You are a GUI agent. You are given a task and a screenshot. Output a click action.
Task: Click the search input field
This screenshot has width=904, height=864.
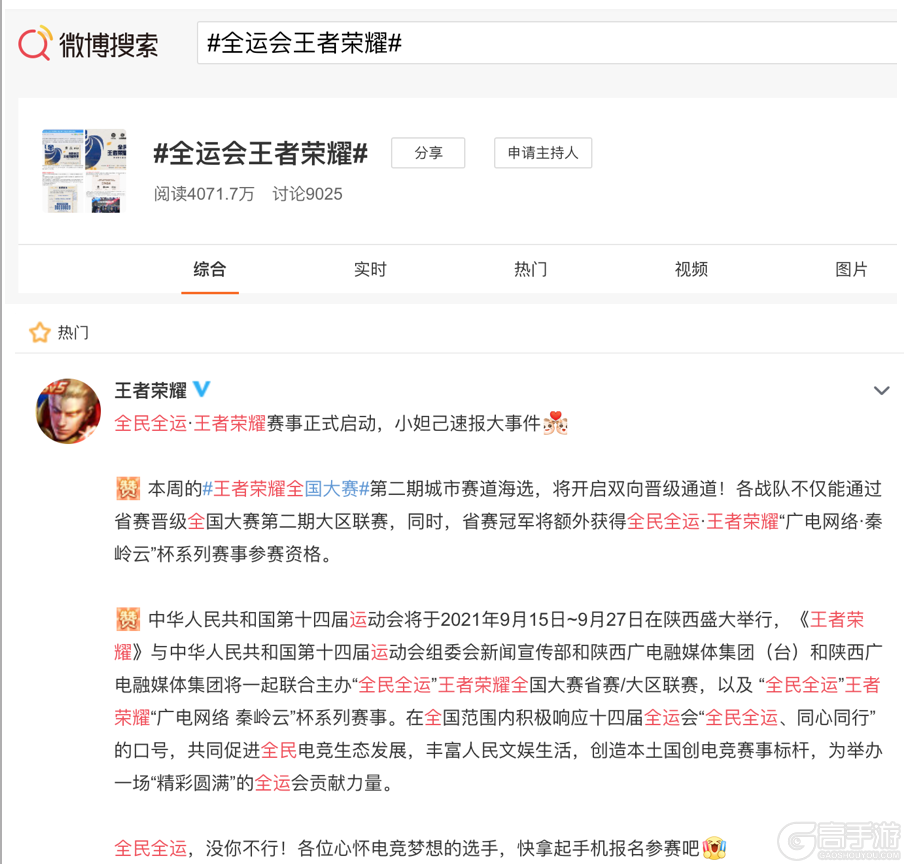547,43
